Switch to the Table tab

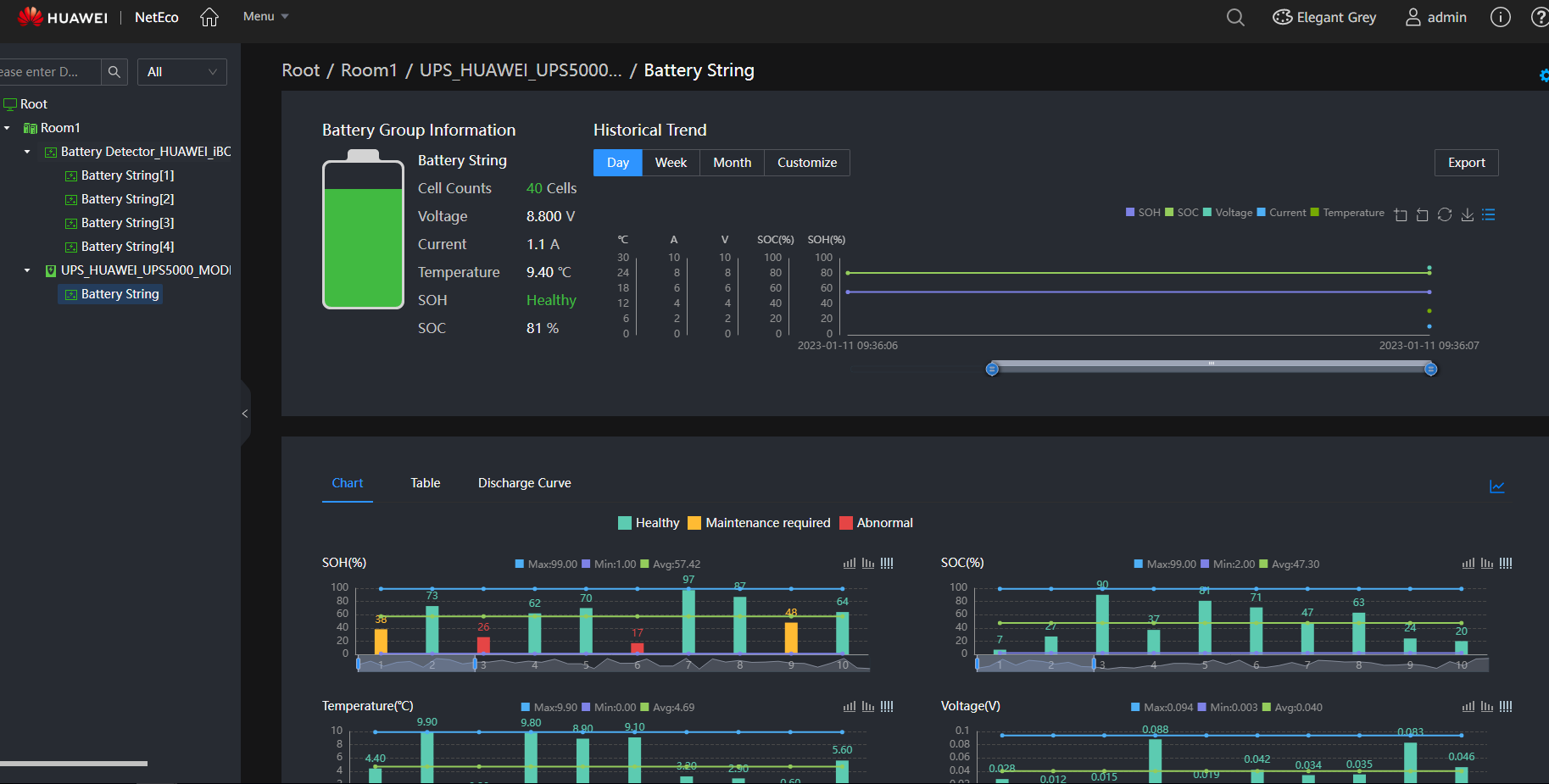425,482
